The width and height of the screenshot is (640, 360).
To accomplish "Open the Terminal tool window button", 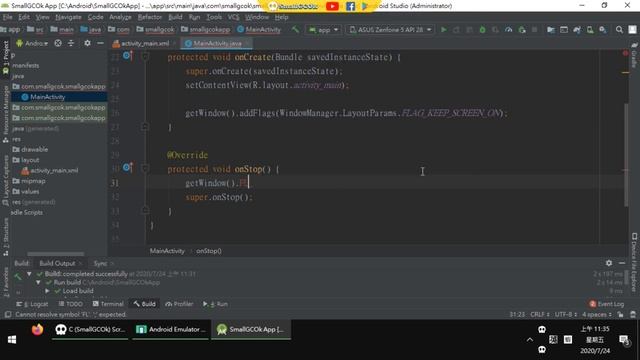I will pyautogui.click(x=108, y=304).
